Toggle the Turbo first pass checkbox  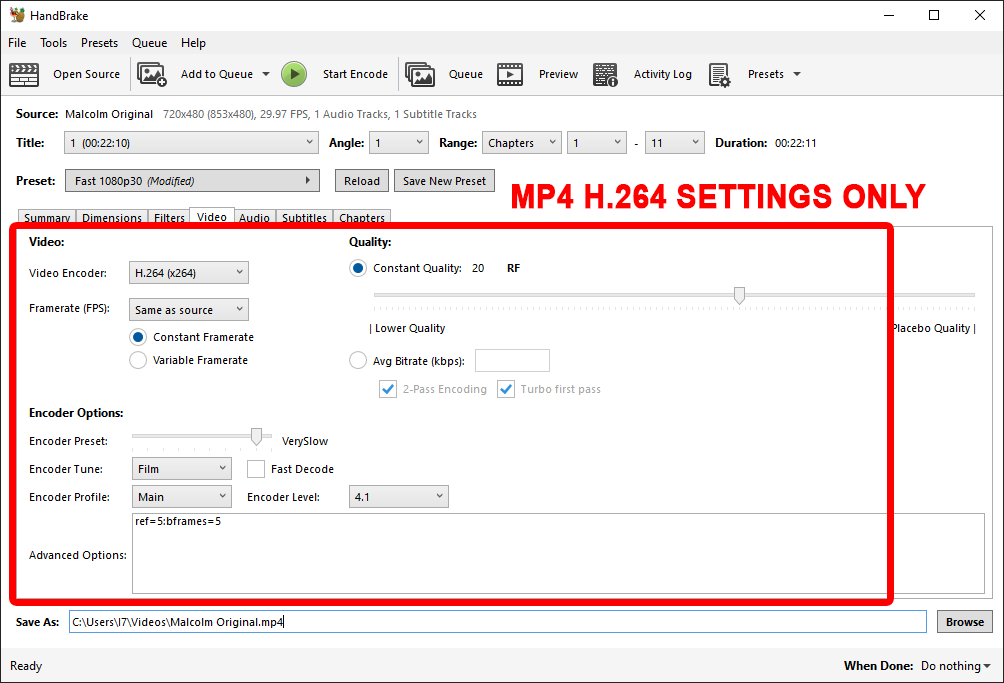(506, 389)
